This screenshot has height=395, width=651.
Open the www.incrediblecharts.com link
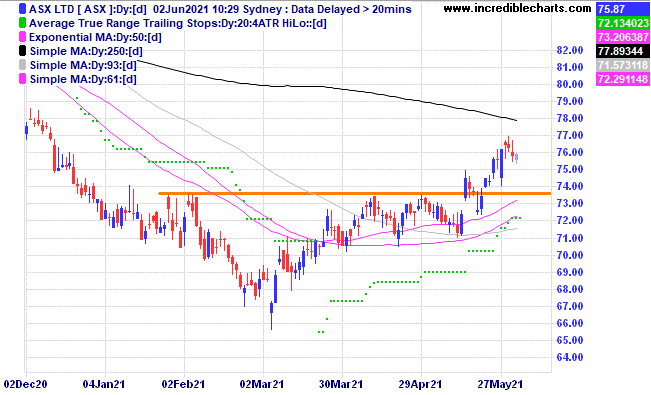click(x=517, y=8)
